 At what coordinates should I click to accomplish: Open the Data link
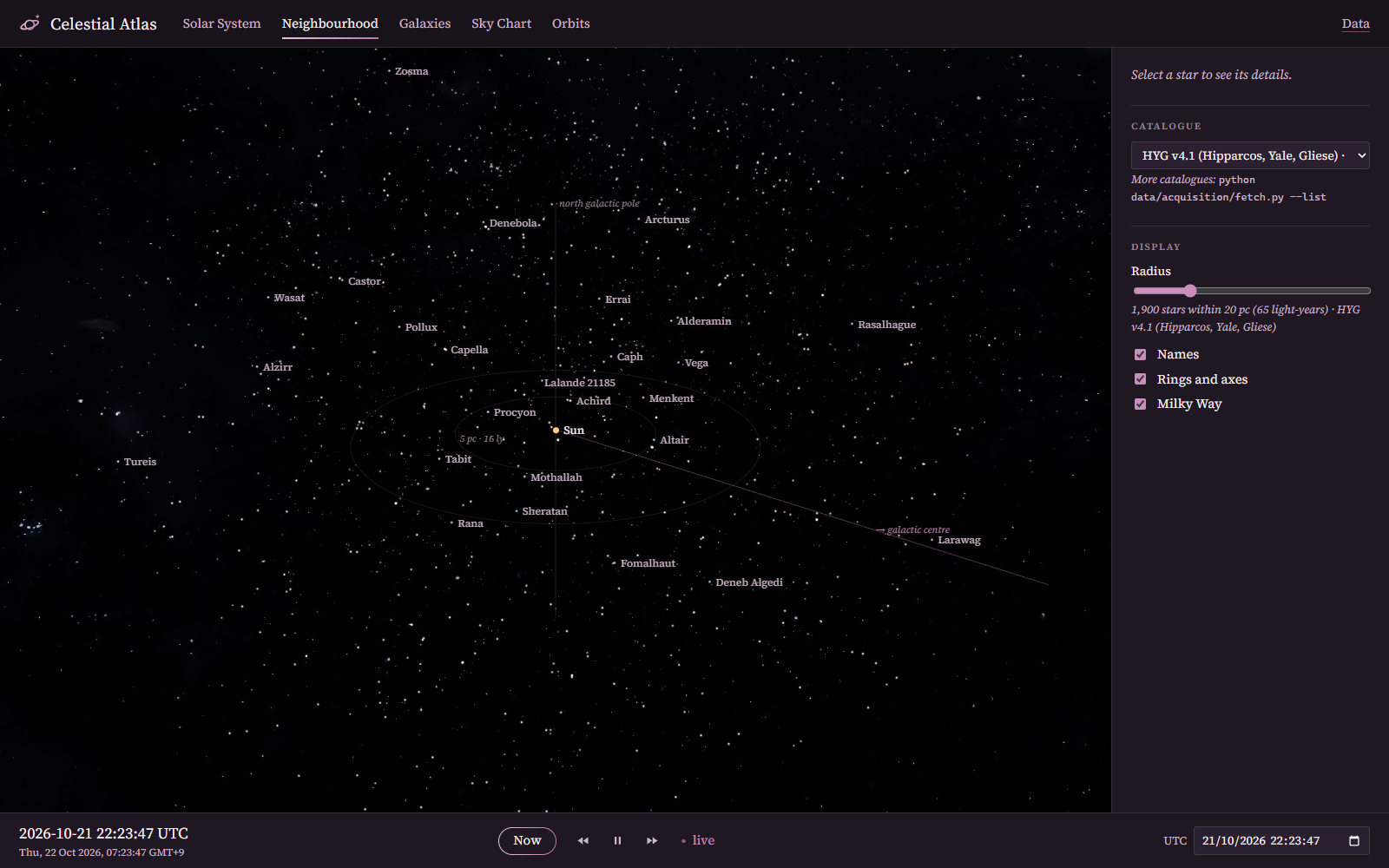(1355, 23)
